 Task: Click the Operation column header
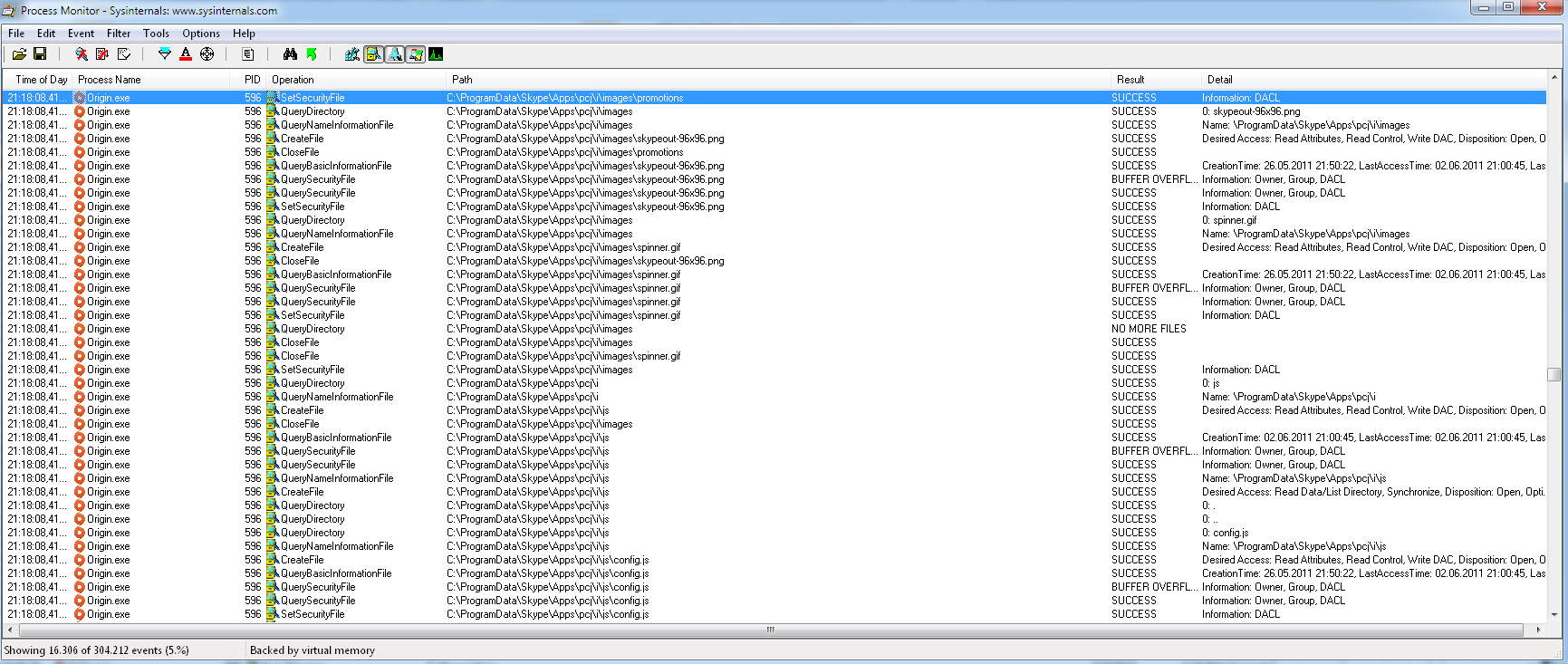(x=356, y=80)
